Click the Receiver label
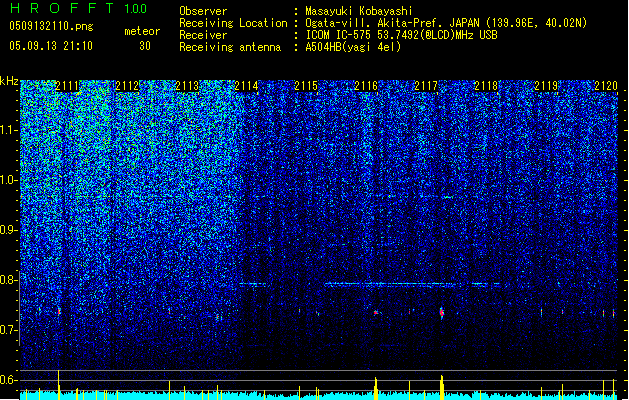This screenshot has height=400, width=629. 203,35
